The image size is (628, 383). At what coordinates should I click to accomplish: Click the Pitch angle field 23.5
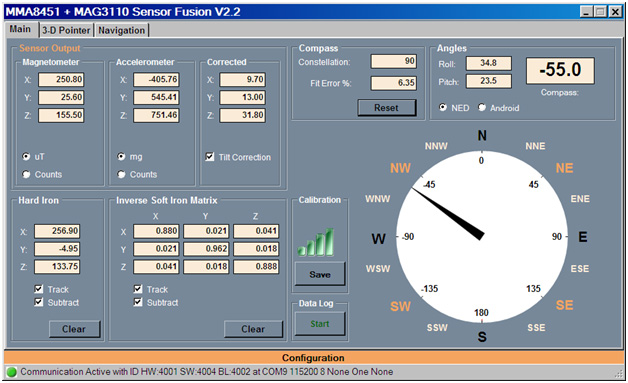coord(489,81)
